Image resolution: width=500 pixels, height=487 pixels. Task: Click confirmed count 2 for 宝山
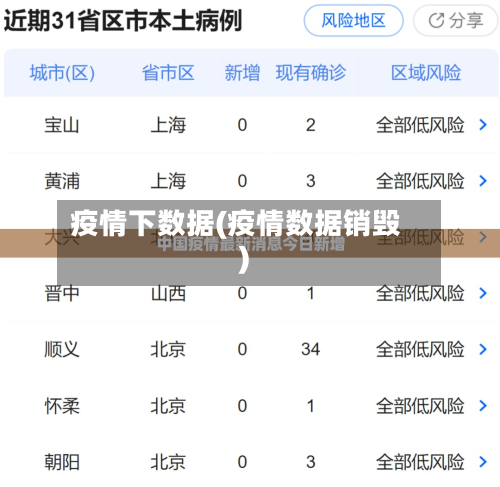(311, 125)
